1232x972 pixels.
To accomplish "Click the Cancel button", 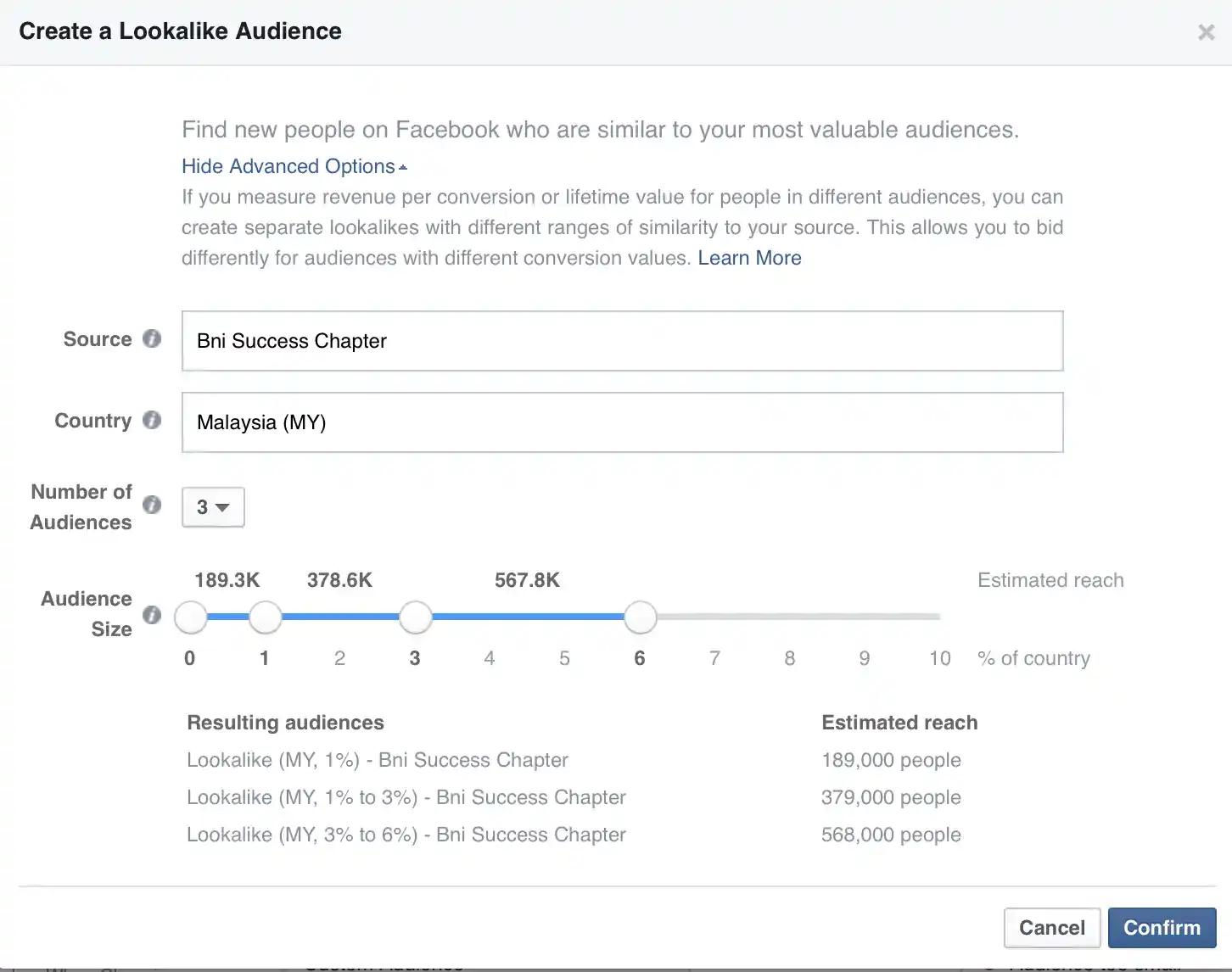I will (1052, 928).
